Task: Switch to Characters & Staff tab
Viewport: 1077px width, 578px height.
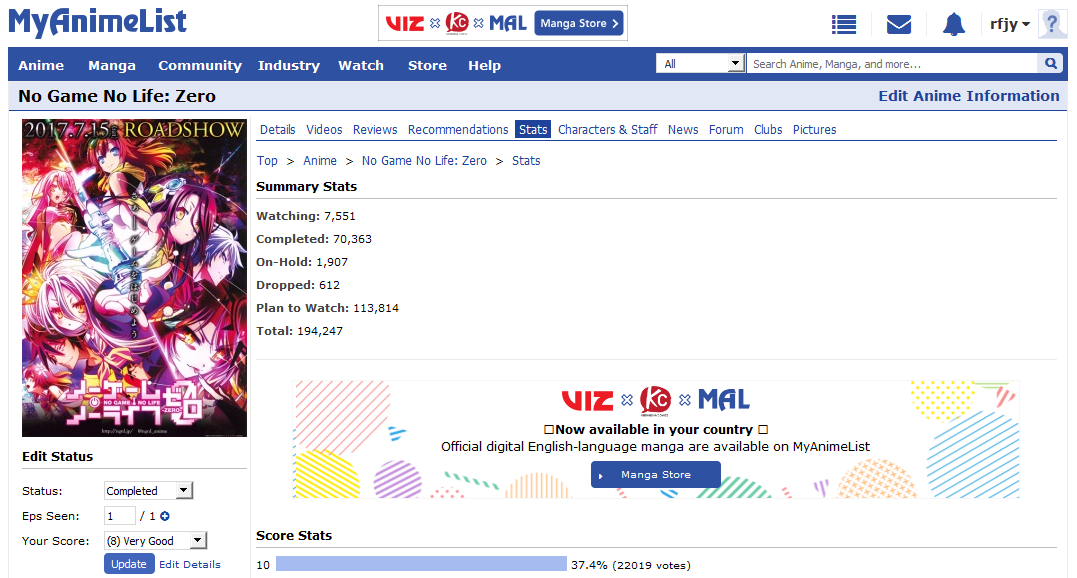Action: [607, 130]
